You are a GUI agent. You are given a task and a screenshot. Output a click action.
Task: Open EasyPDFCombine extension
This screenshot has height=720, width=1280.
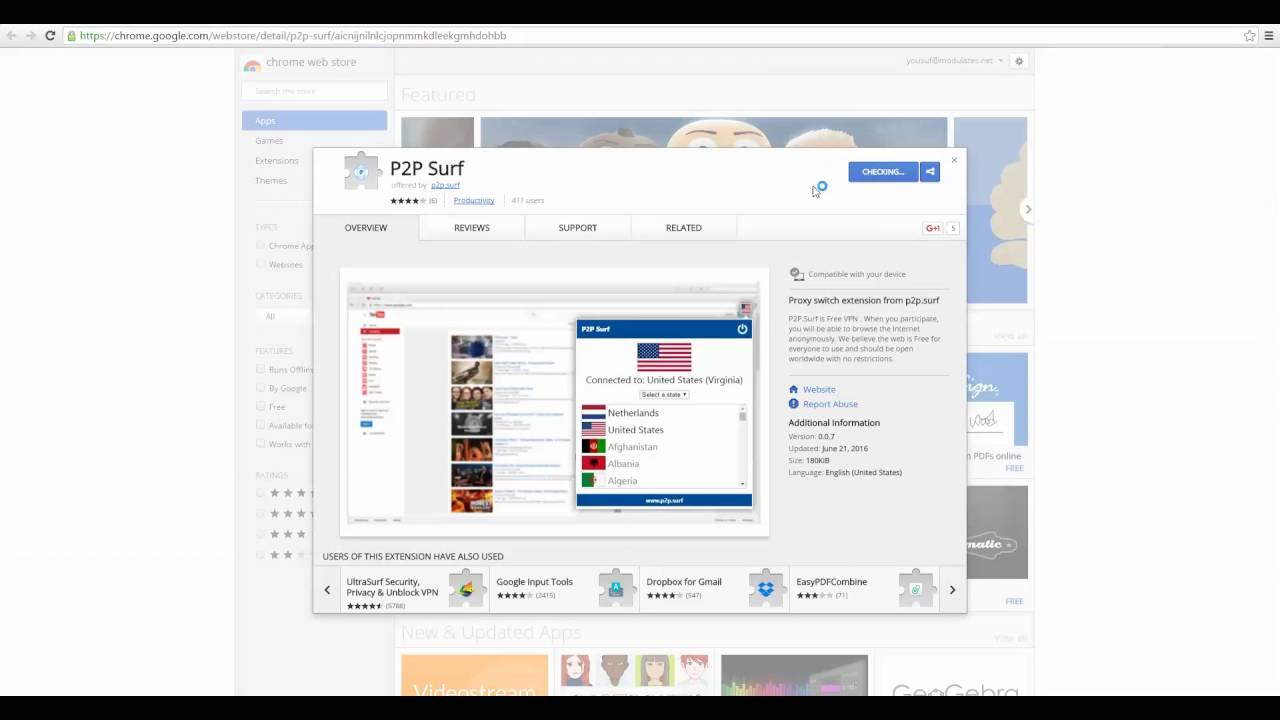832,582
